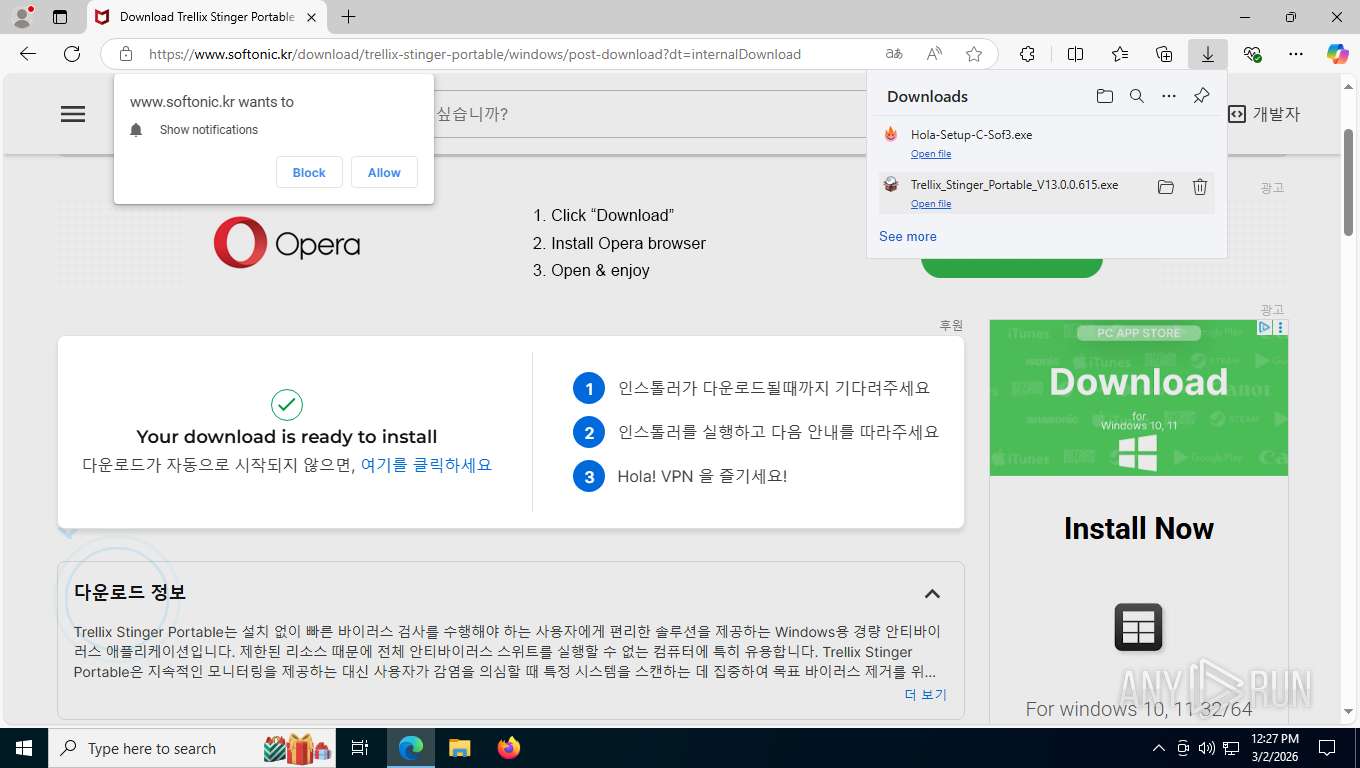The width and height of the screenshot is (1360, 768).
Task: Close downloads via toolbar download icon
Action: click(x=1208, y=54)
